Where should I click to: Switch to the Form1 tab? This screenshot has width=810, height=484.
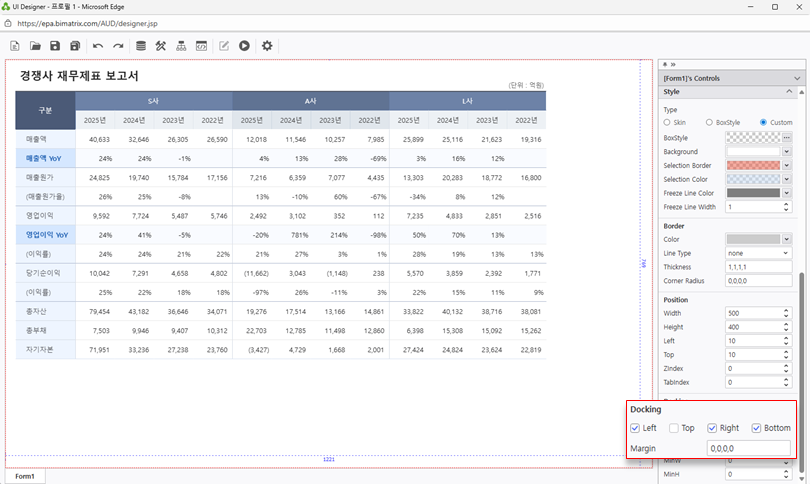[25, 476]
